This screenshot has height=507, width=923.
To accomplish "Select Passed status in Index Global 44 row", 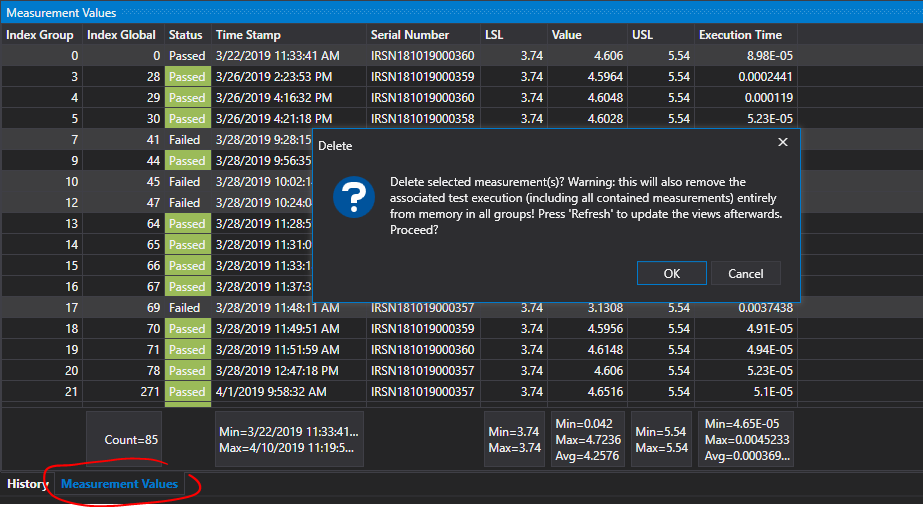I will click(188, 161).
